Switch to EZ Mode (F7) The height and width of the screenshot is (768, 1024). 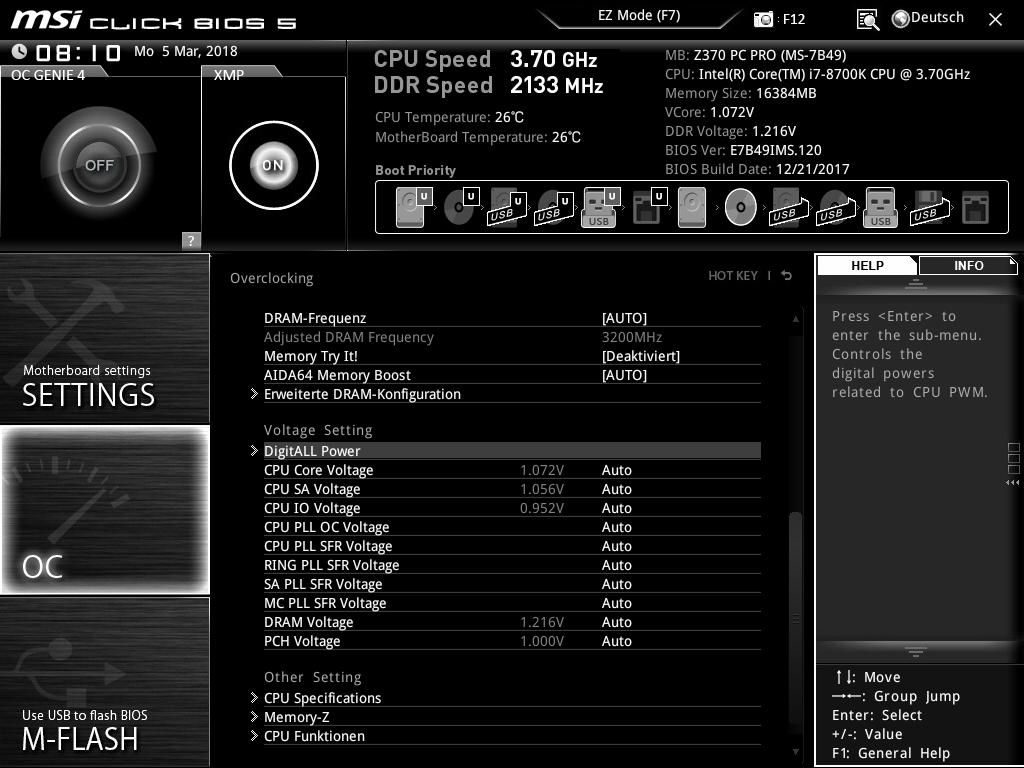(x=639, y=16)
